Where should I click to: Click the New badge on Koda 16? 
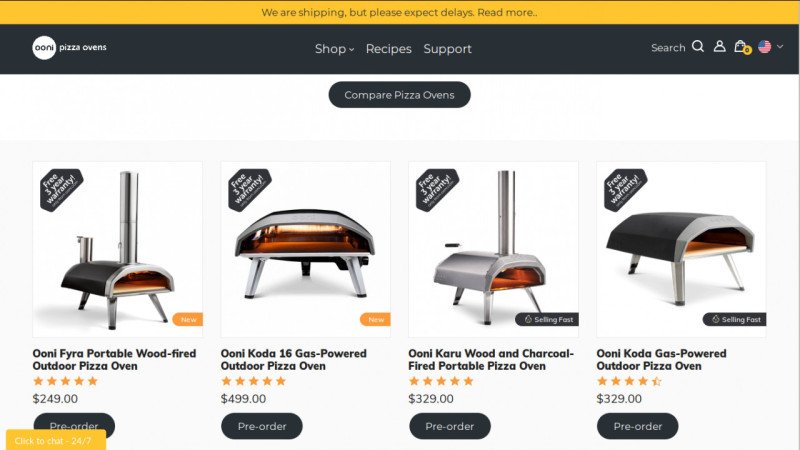(x=375, y=319)
